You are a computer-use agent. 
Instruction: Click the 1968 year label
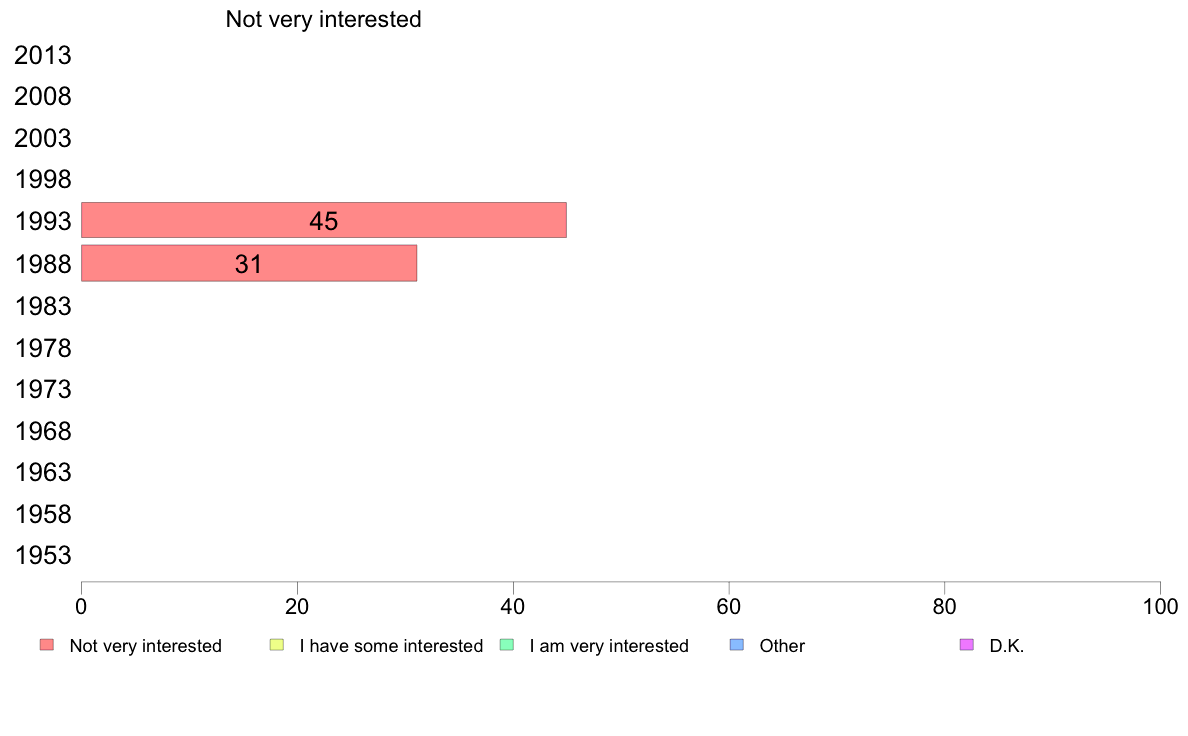pos(42,431)
